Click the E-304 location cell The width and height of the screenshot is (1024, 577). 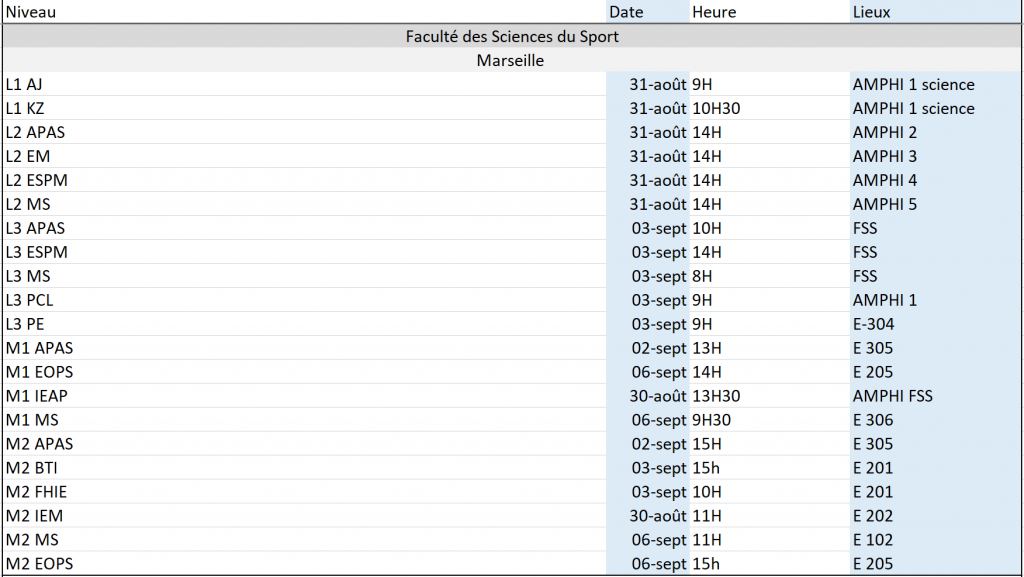[x=935, y=324]
